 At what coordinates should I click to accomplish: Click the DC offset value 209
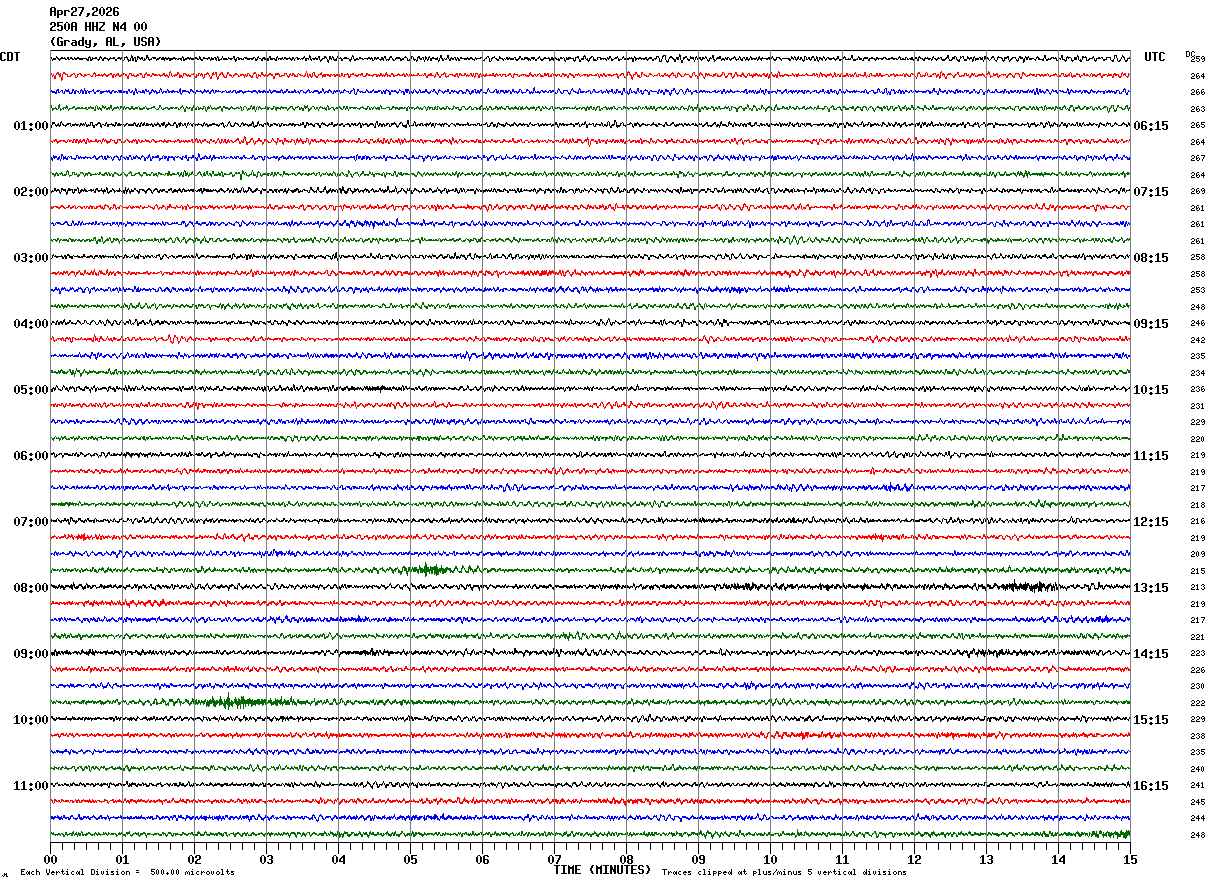1197,554
